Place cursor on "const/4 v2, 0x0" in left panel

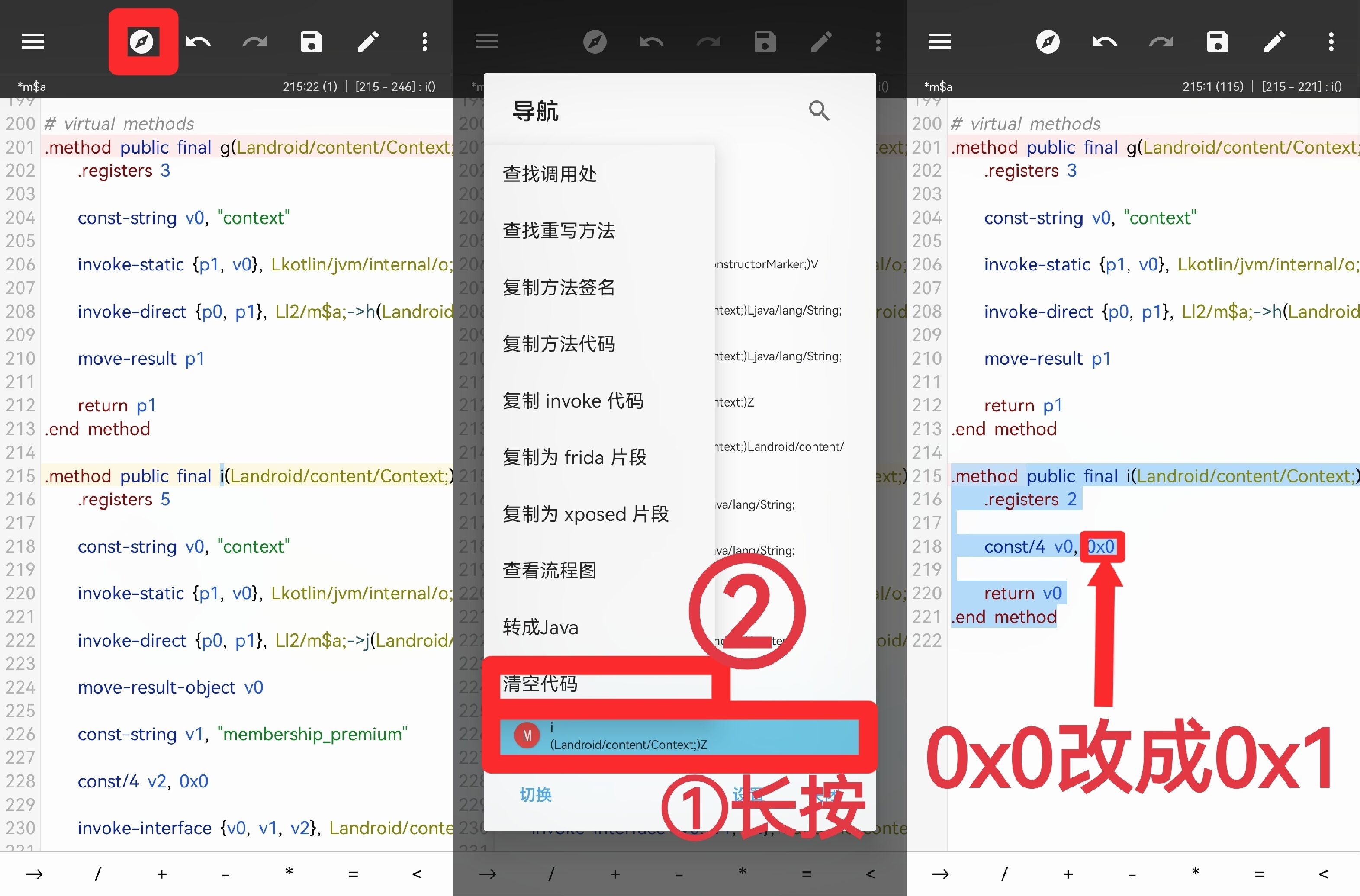(143, 781)
